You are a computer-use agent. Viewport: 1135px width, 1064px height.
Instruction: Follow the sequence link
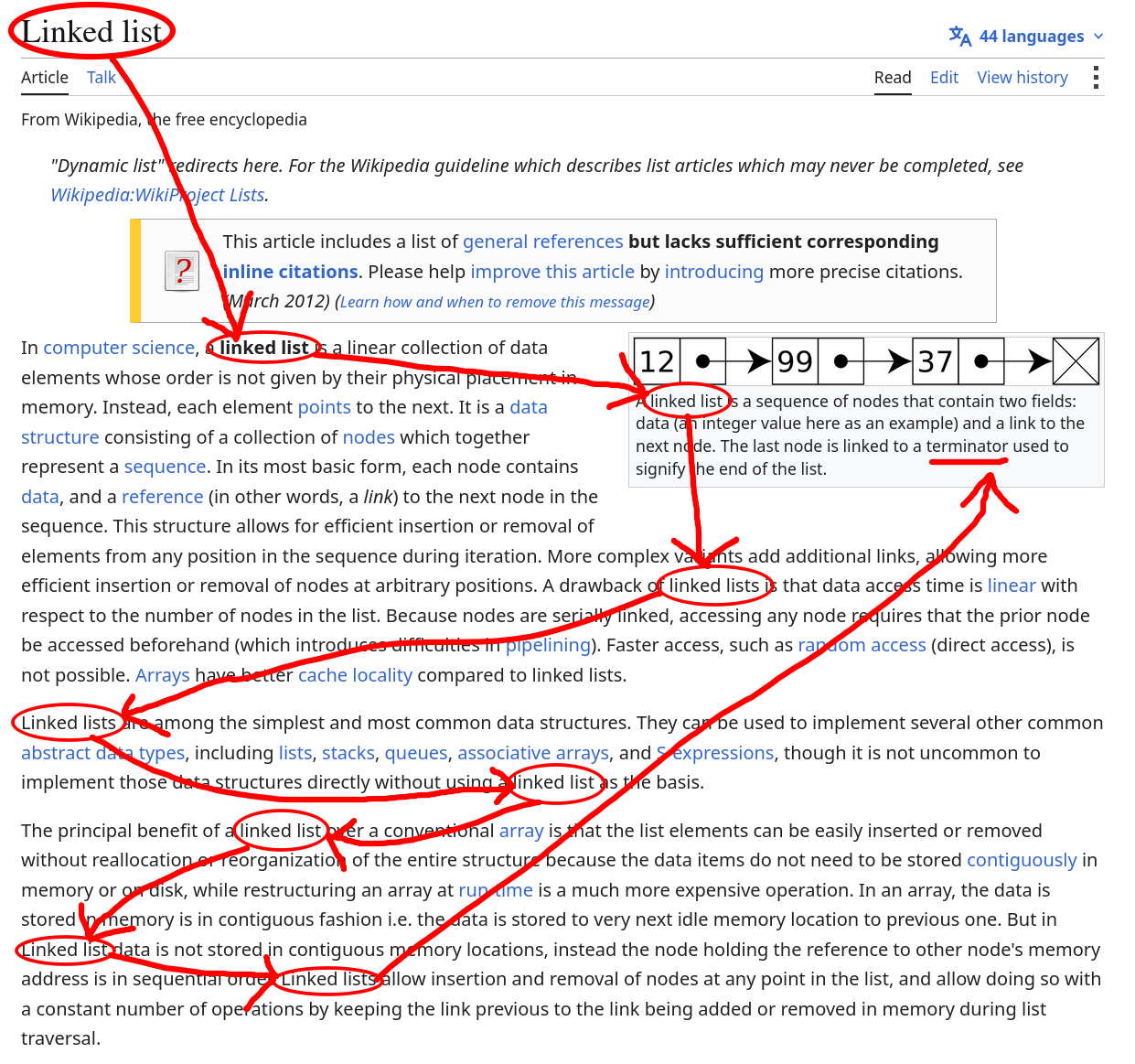click(x=165, y=467)
